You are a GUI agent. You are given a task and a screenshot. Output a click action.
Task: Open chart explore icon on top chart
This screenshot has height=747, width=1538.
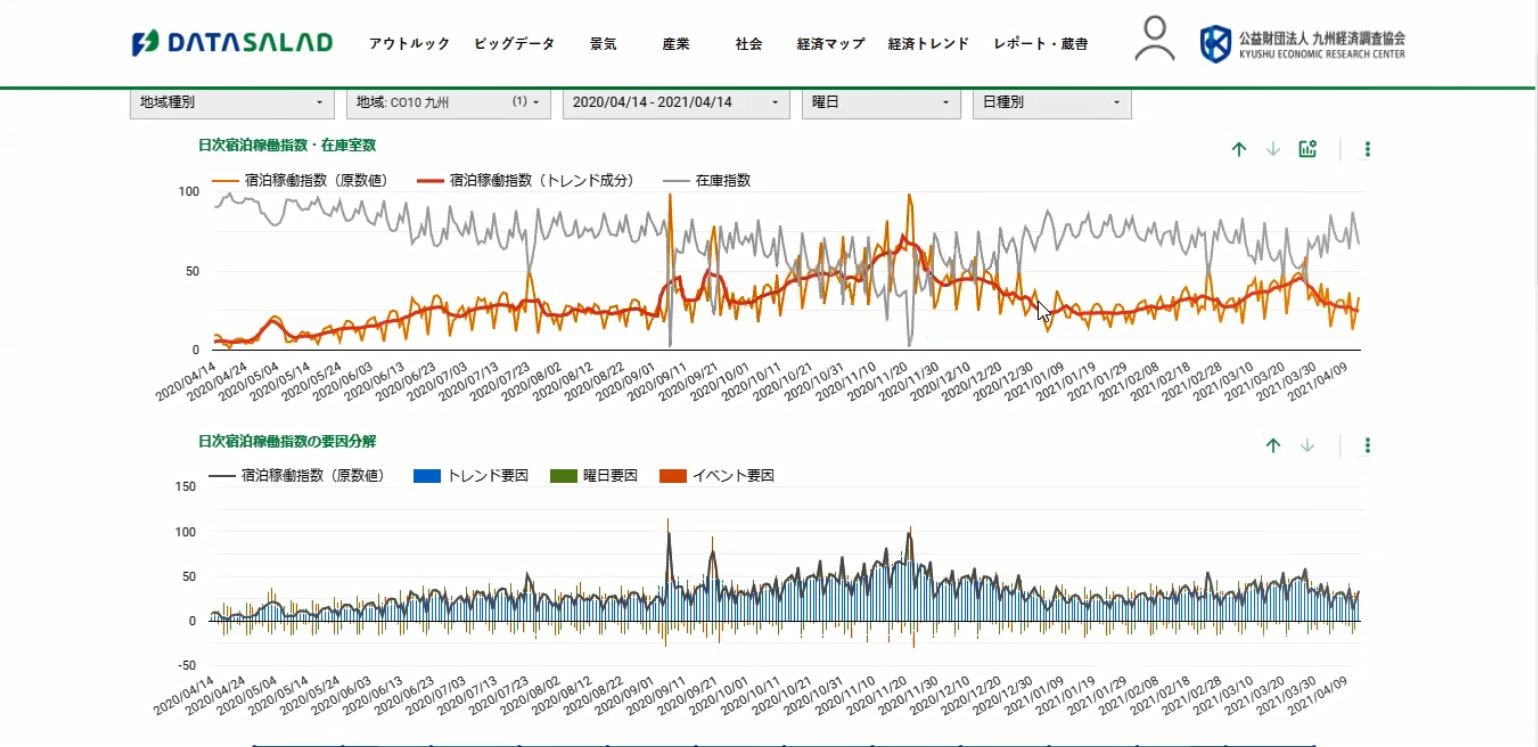tap(1307, 149)
